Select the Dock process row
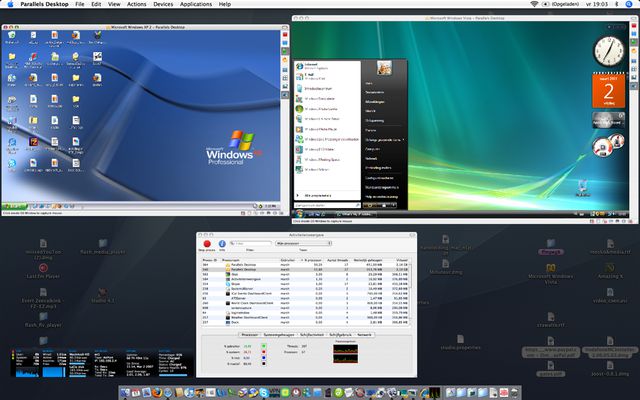Image resolution: width=640 pixels, height=400 pixels. (x=305, y=322)
